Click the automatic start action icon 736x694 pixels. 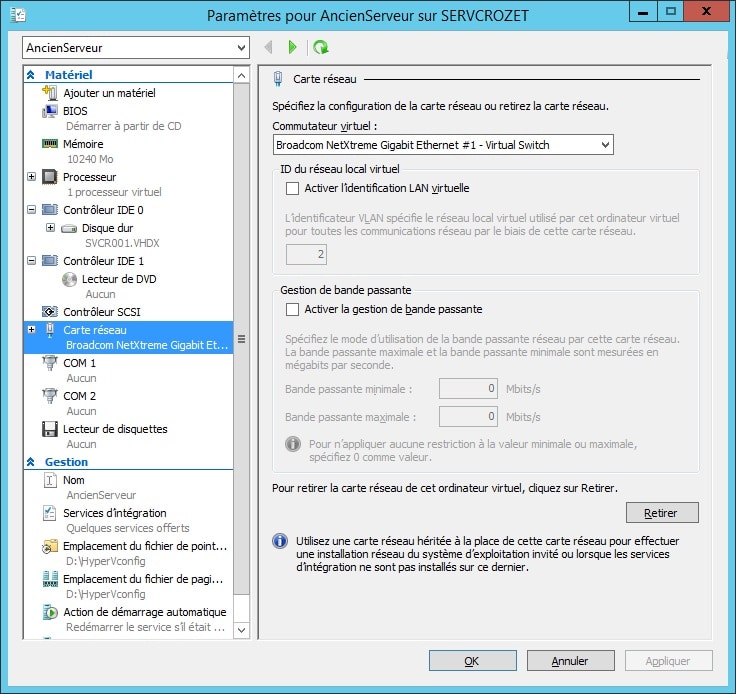click(50, 612)
